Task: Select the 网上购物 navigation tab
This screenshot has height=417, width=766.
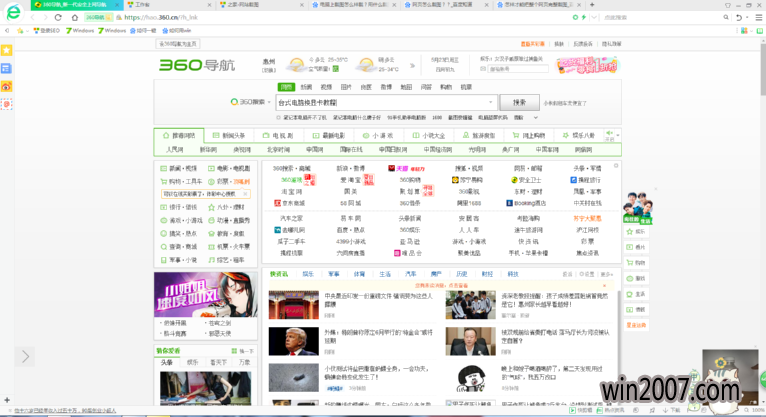Action: point(529,135)
